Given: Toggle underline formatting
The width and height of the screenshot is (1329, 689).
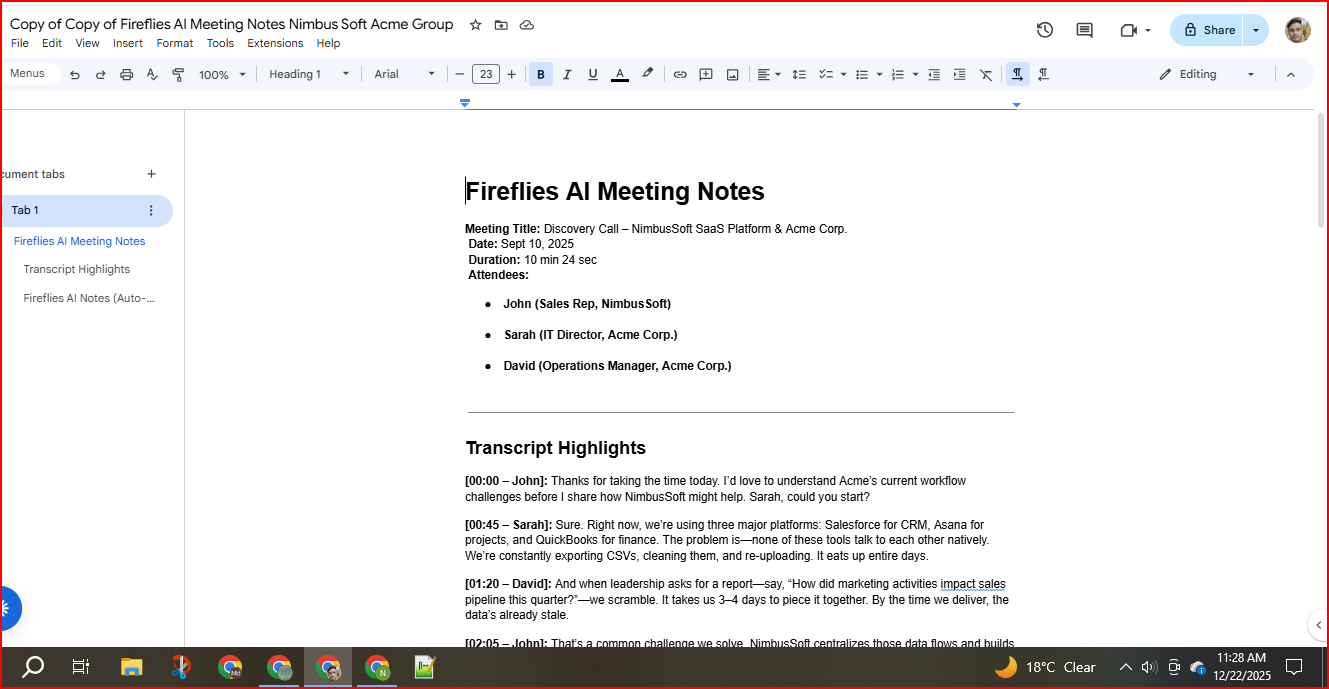Looking at the screenshot, I should [x=593, y=74].
